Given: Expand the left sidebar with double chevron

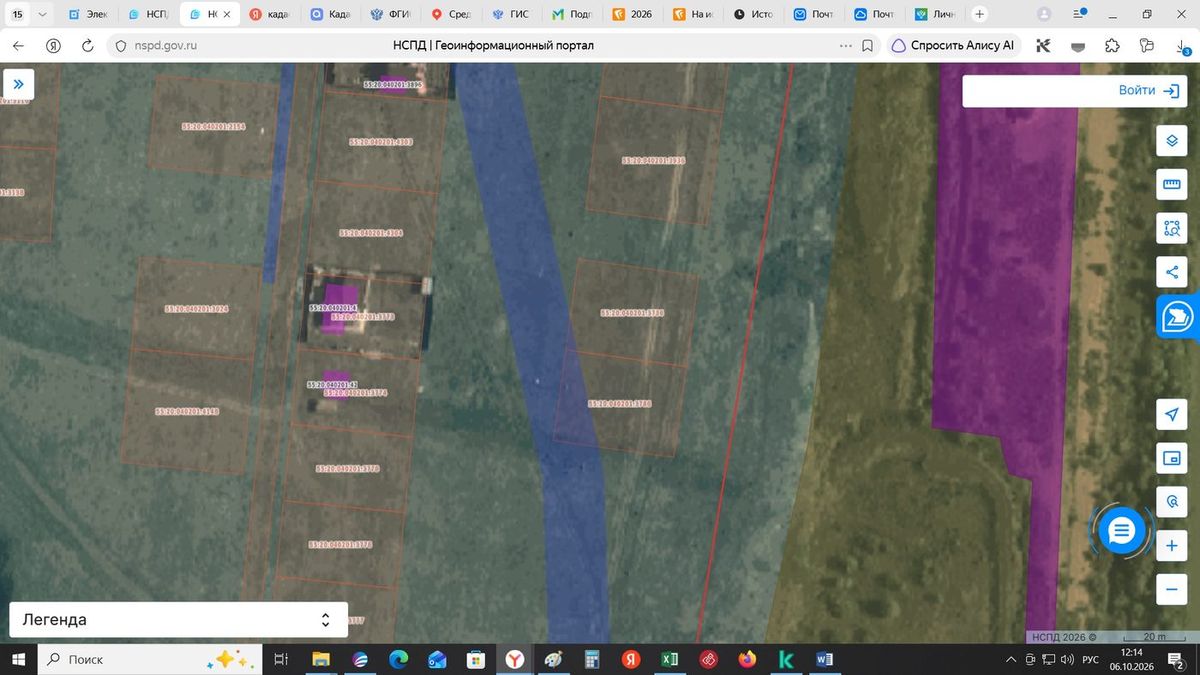Looking at the screenshot, I should pos(18,84).
